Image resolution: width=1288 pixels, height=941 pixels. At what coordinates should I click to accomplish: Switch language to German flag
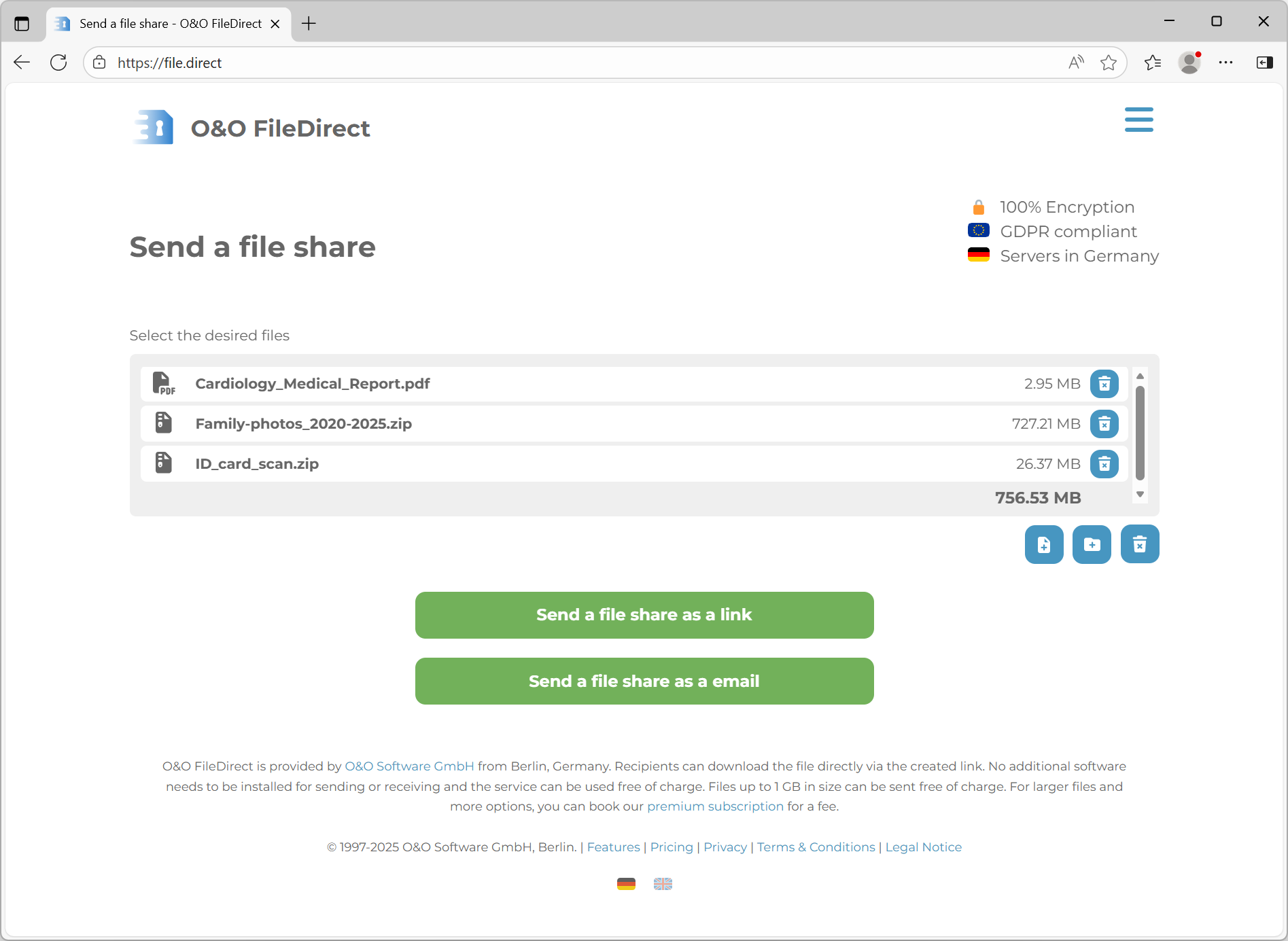(626, 883)
